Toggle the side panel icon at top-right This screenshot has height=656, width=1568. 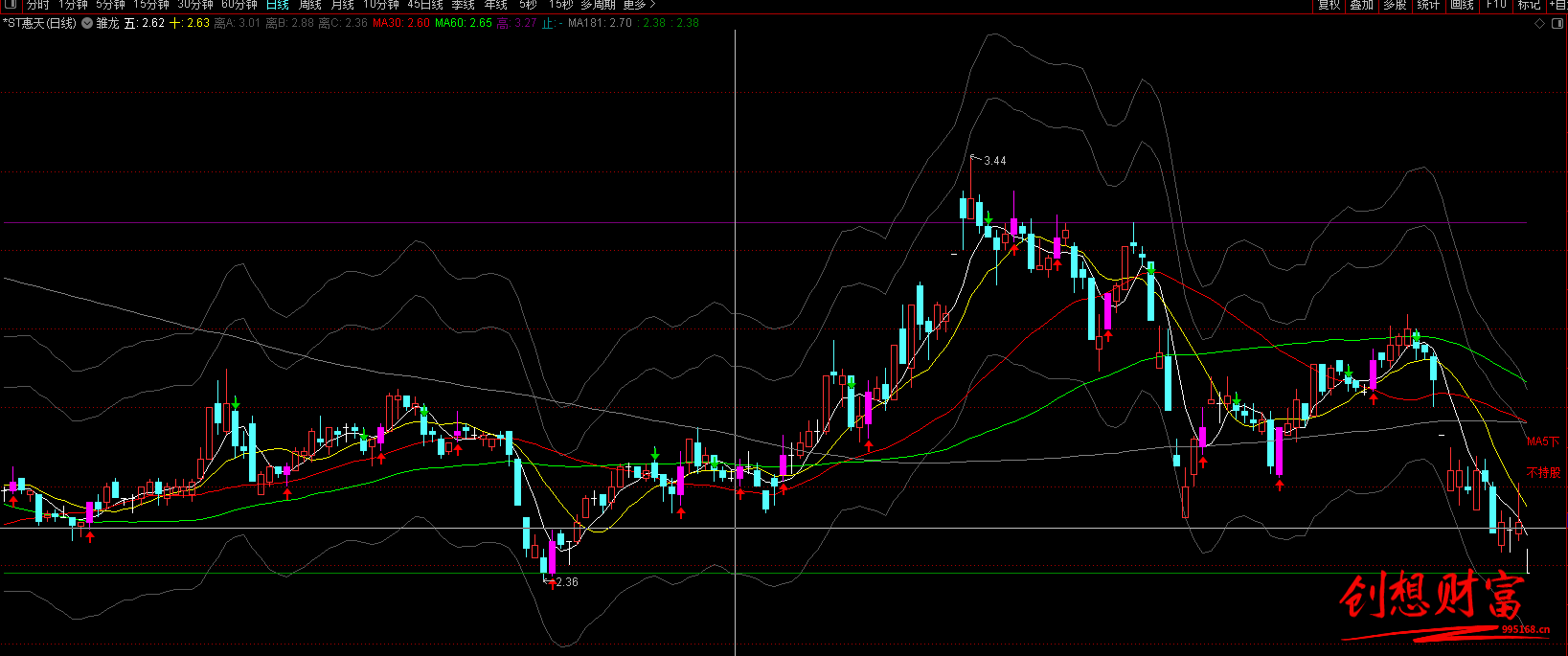pyautogui.click(x=1557, y=24)
